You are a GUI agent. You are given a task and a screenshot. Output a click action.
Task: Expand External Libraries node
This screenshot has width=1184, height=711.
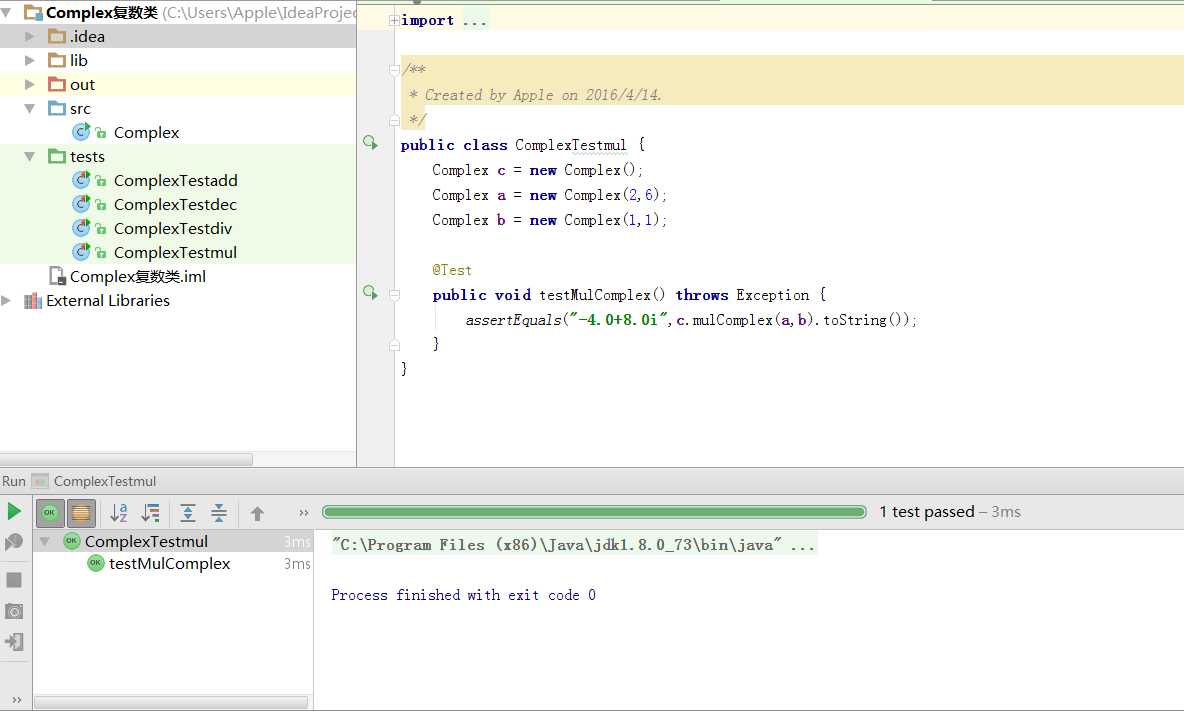7,300
